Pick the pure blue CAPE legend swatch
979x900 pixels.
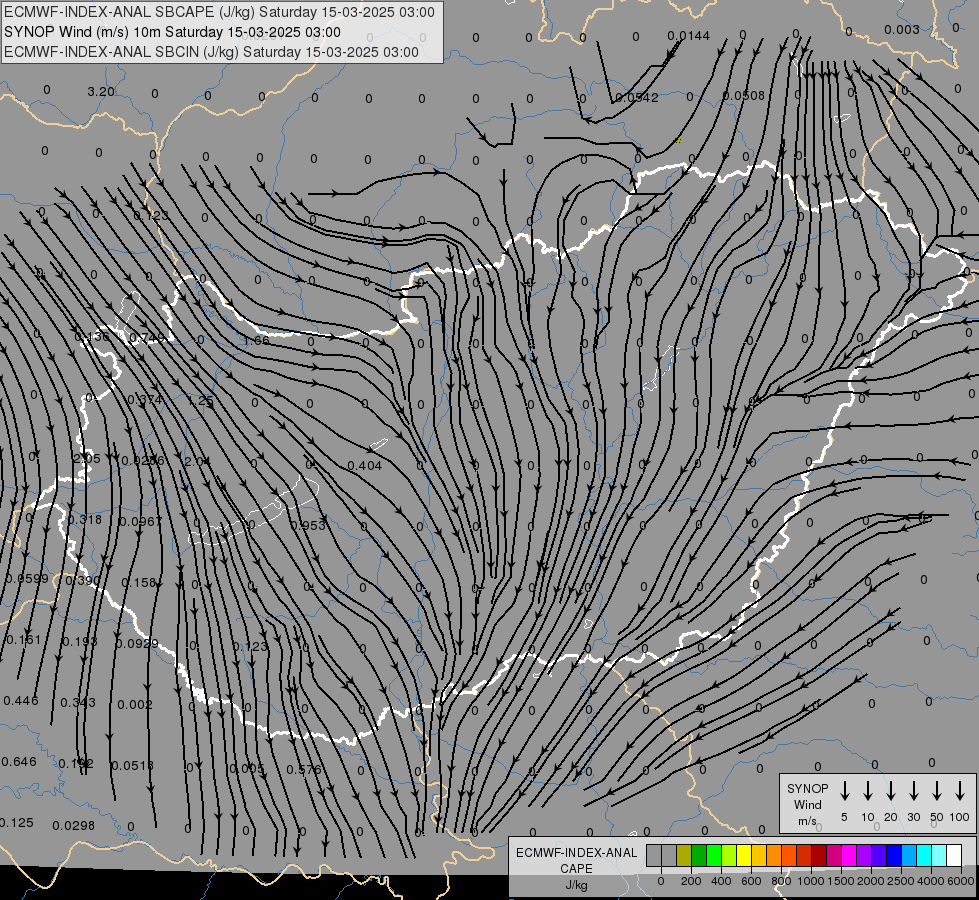click(894, 856)
